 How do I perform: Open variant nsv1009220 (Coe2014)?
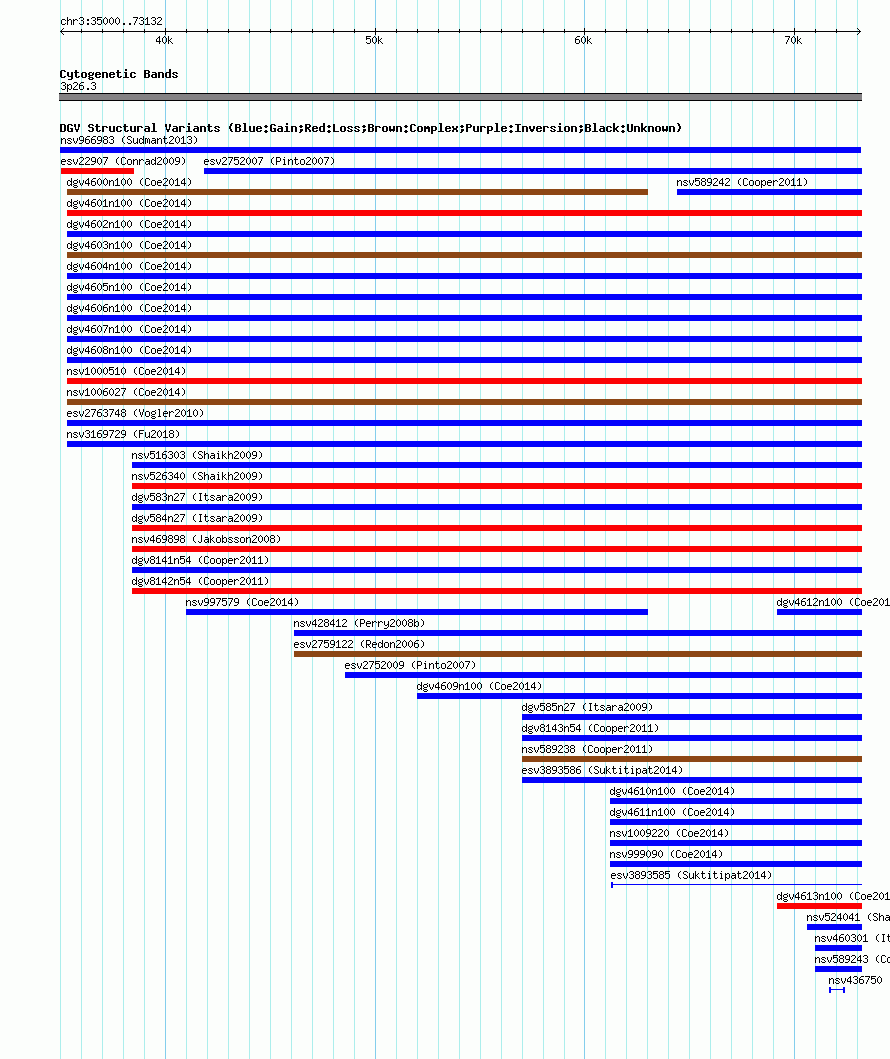(669, 833)
